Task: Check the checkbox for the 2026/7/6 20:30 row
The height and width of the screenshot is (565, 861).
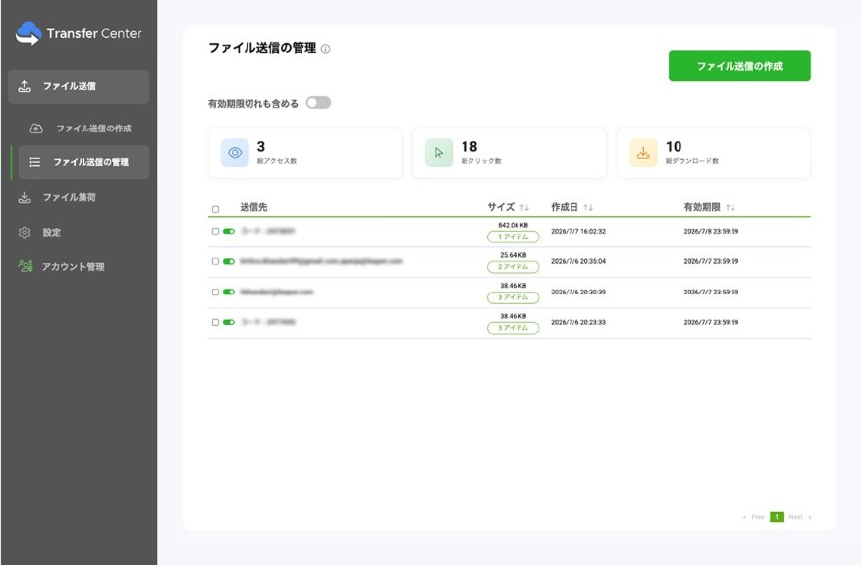Action: pyautogui.click(x=215, y=292)
